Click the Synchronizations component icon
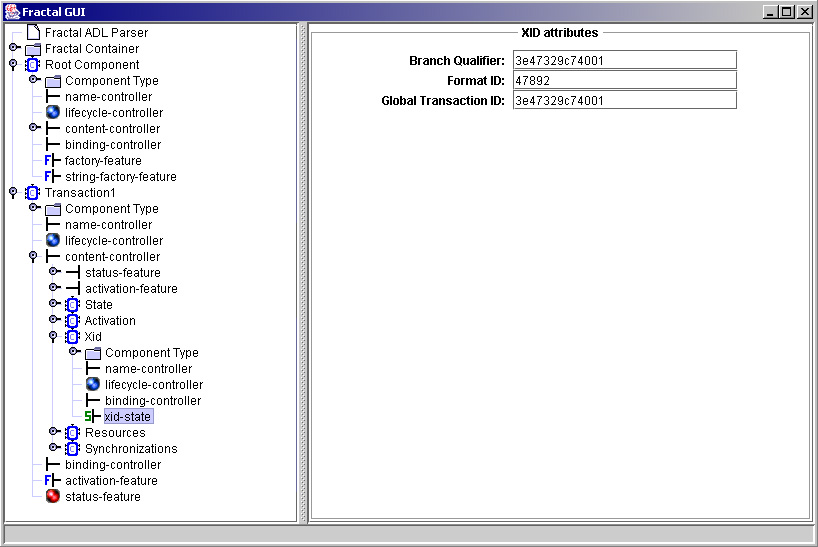 73,449
